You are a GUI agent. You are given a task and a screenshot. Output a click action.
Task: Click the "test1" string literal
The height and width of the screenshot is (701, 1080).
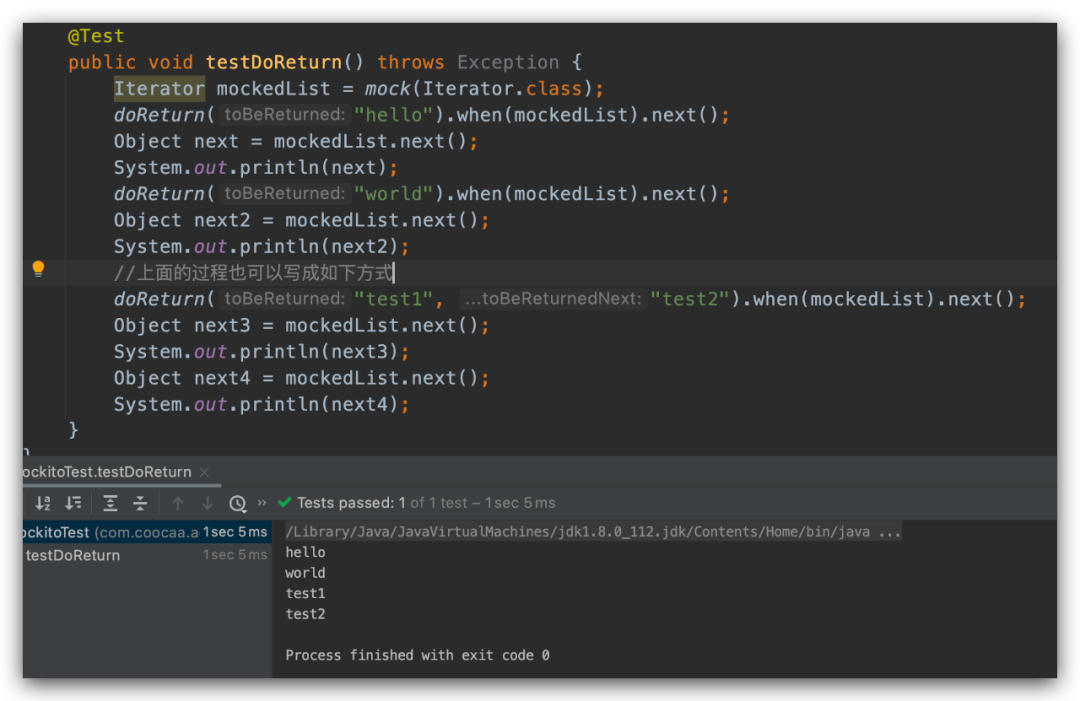coord(393,299)
